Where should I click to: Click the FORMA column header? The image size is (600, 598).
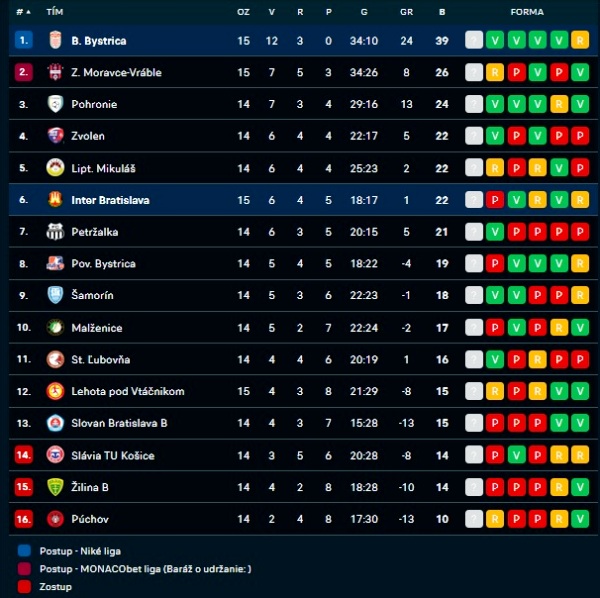pyautogui.click(x=527, y=12)
